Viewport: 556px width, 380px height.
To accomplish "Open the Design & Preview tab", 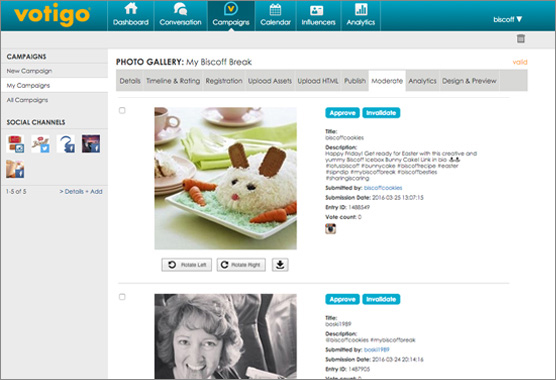I will (x=469, y=81).
